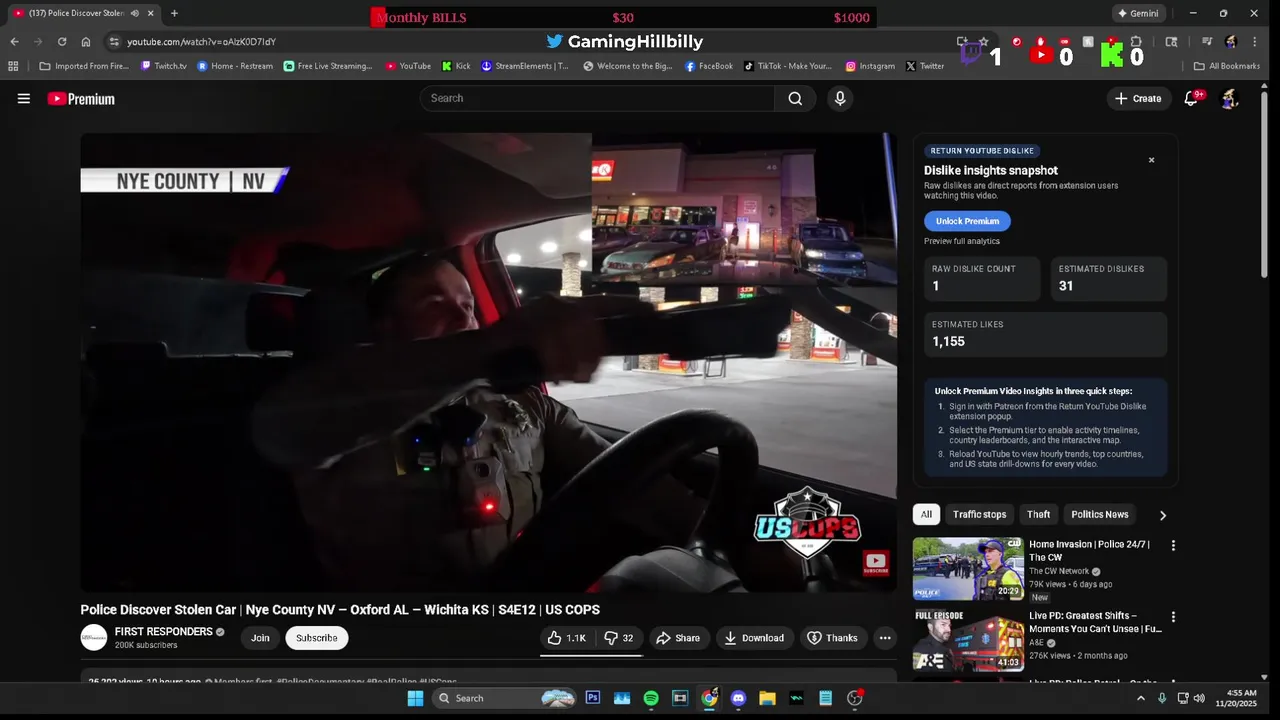Open All Bookmarks folder
This screenshot has height=720, width=1280.
(1227, 66)
